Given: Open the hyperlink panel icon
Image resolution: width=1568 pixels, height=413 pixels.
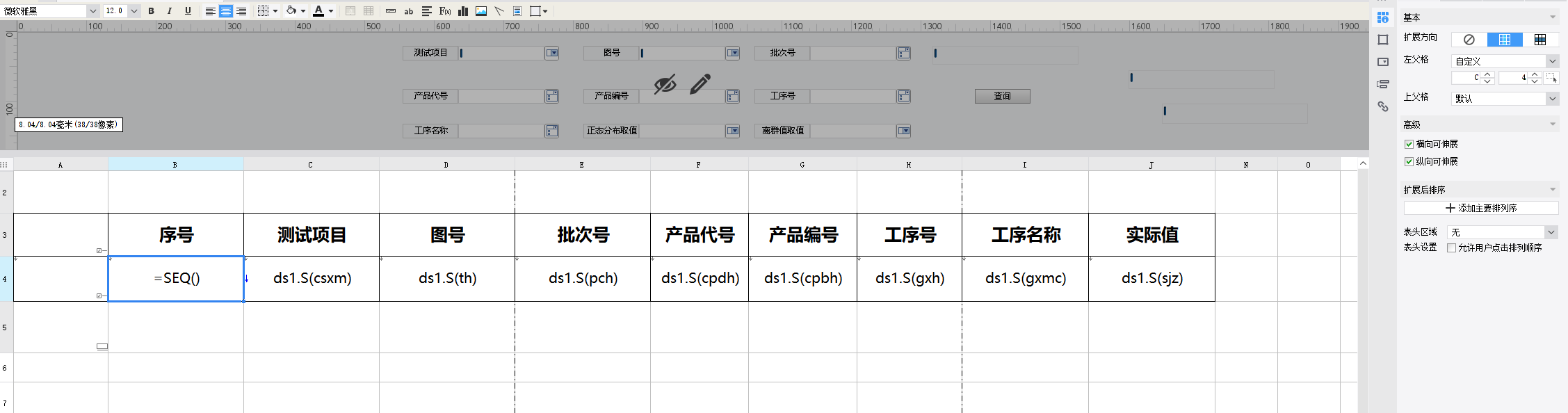Looking at the screenshot, I should 1383,106.
